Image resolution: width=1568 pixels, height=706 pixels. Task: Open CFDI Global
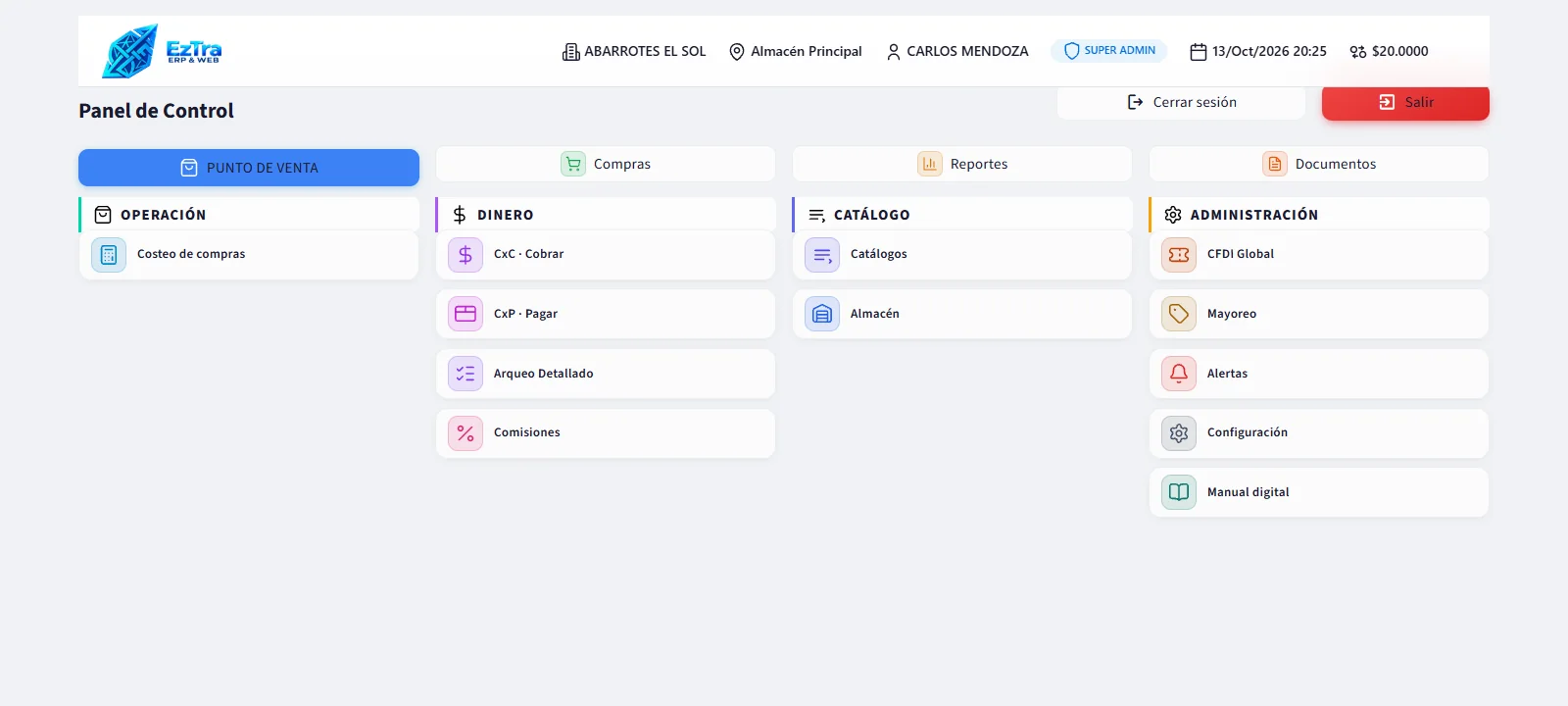1319,255
